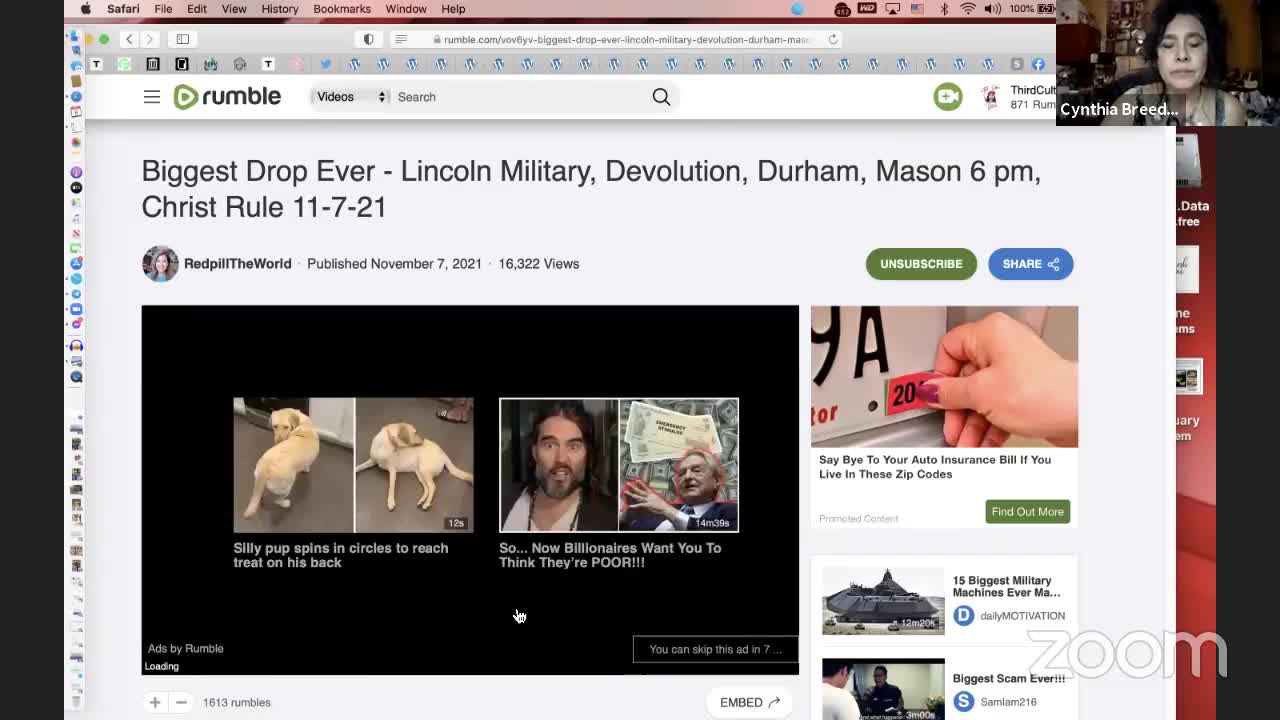Open the History menu
This screenshot has height=720, width=1280.
(280, 9)
